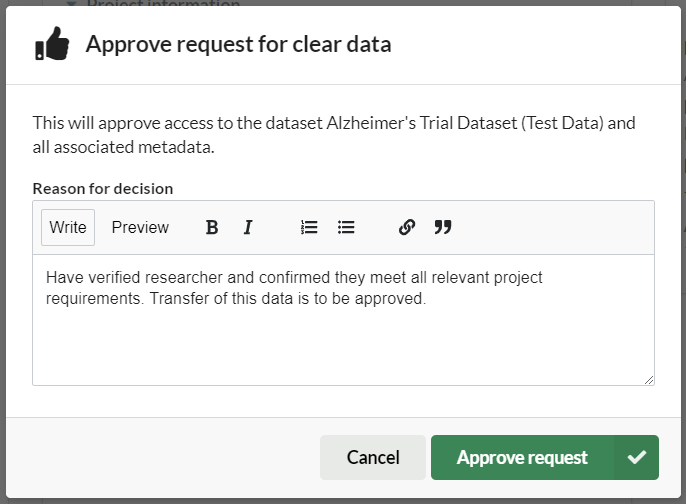The width and height of the screenshot is (686, 504).
Task: Switch to the Write tab
Action: [x=68, y=227]
